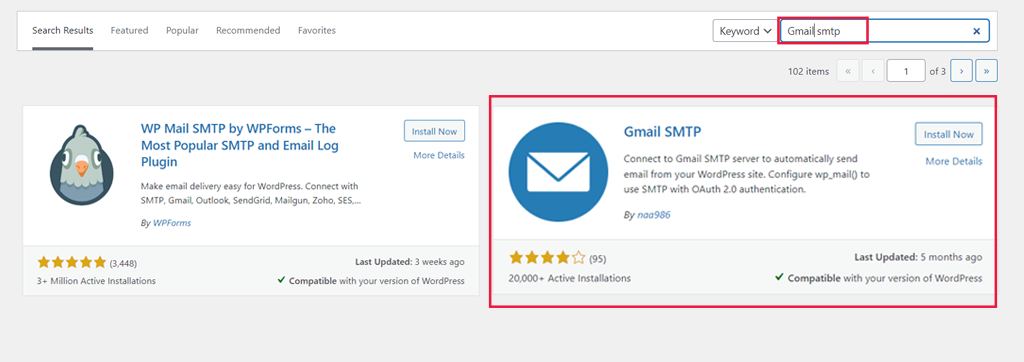This screenshot has height=362, width=1024.
Task: Click Gmail SMTP compatibility checkmark
Action: click(779, 277)
